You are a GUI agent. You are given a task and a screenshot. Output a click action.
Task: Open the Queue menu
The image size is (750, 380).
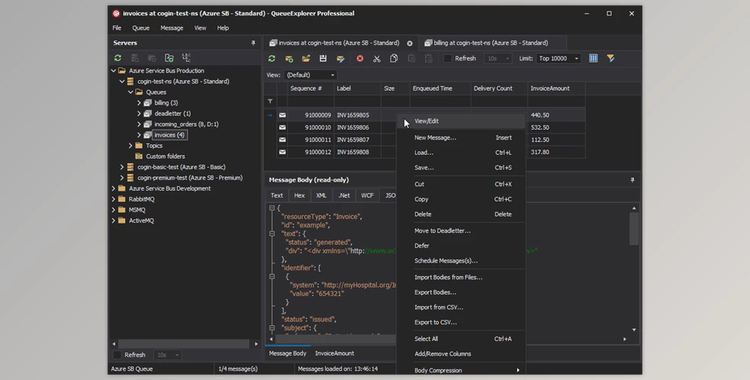[x=141, y=28]
